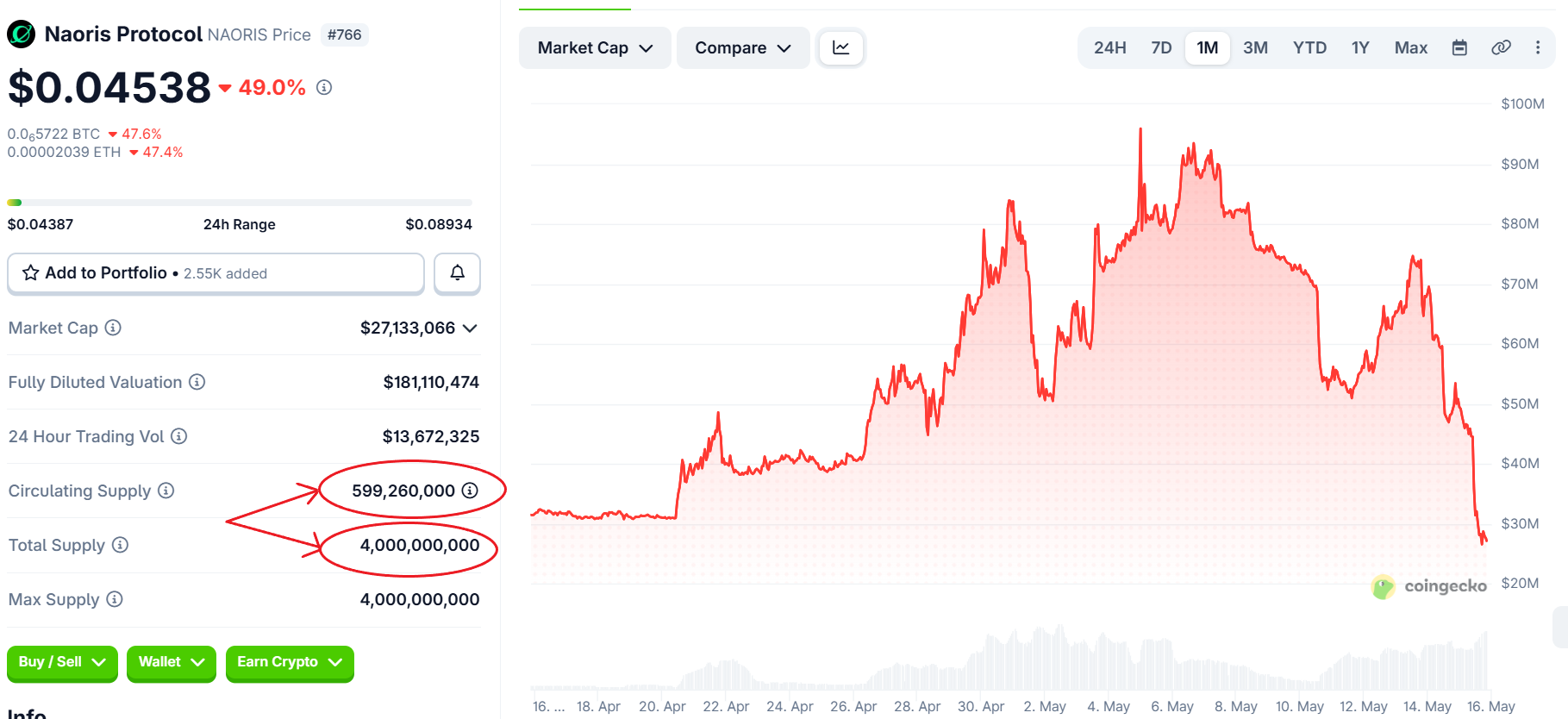Open price change info icon beside 49.0%

[324, 87]
